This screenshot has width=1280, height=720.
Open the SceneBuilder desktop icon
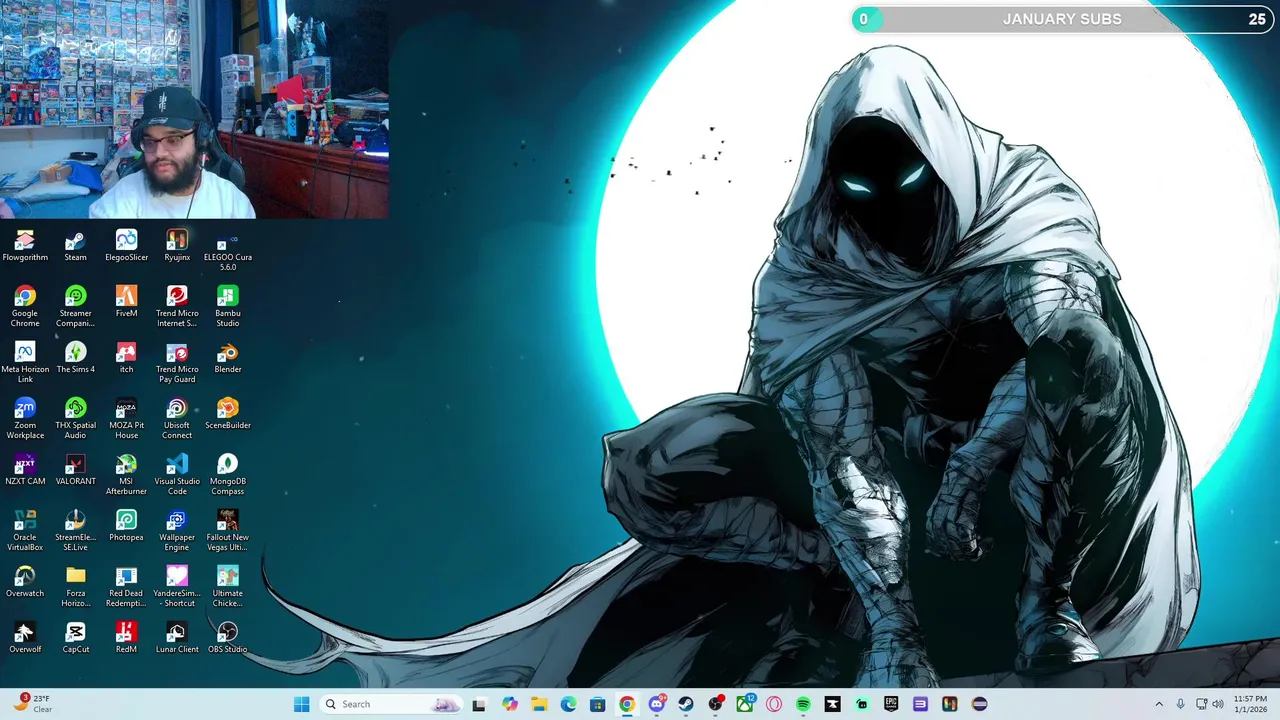pos(228,414)
